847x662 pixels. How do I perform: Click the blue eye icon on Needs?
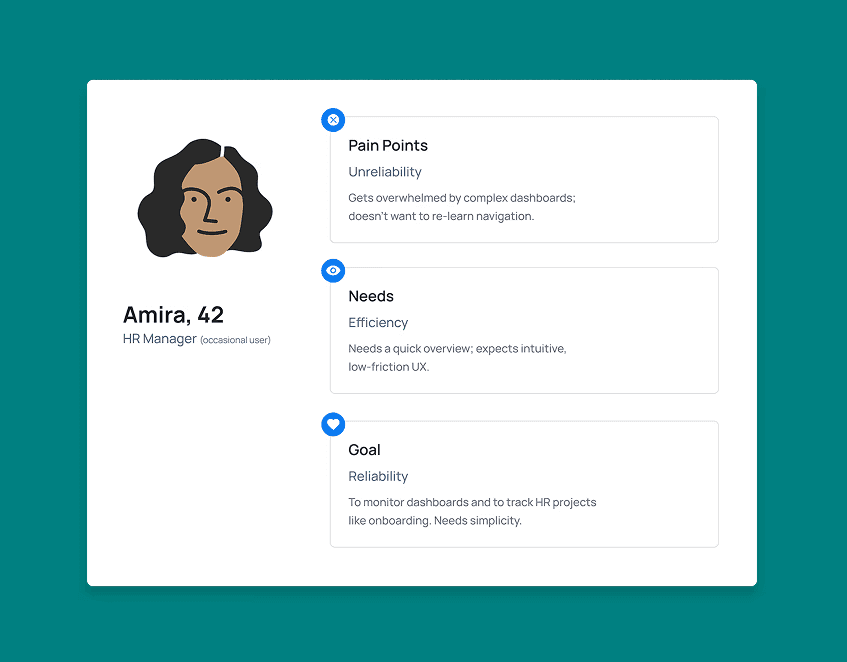click(333, 271)
